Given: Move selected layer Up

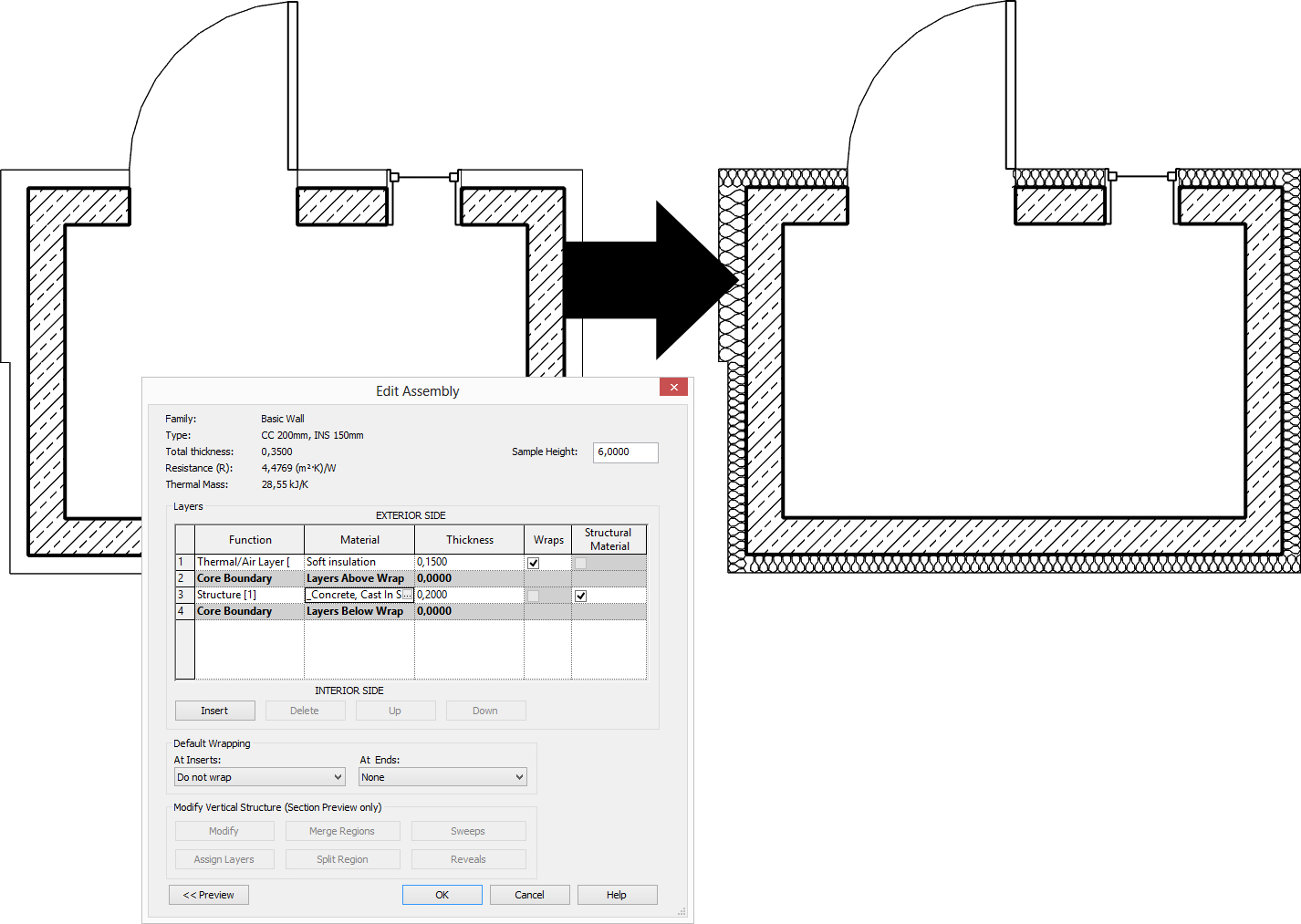Looking at the screenshot, I should (395, 710).
